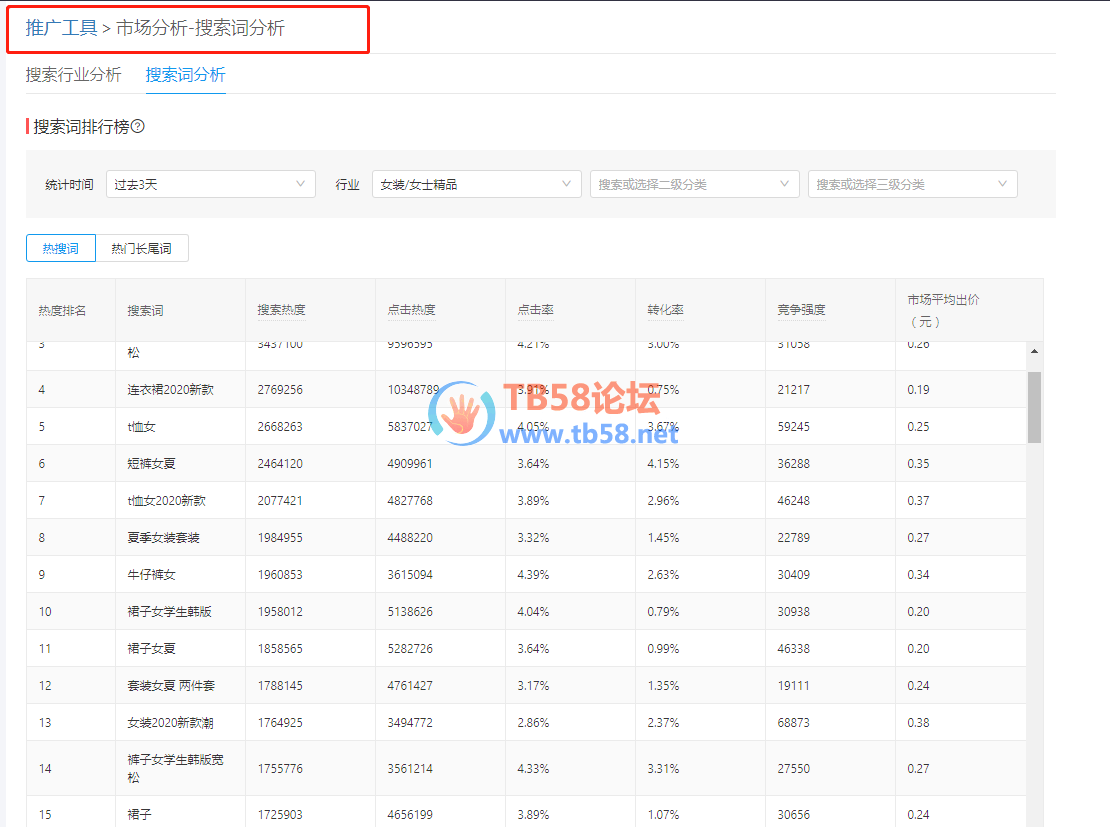1110x827 pixels.
Task: Open the 统计时间 dropdown showing 过去3天
Action: (x=210, y=184)
